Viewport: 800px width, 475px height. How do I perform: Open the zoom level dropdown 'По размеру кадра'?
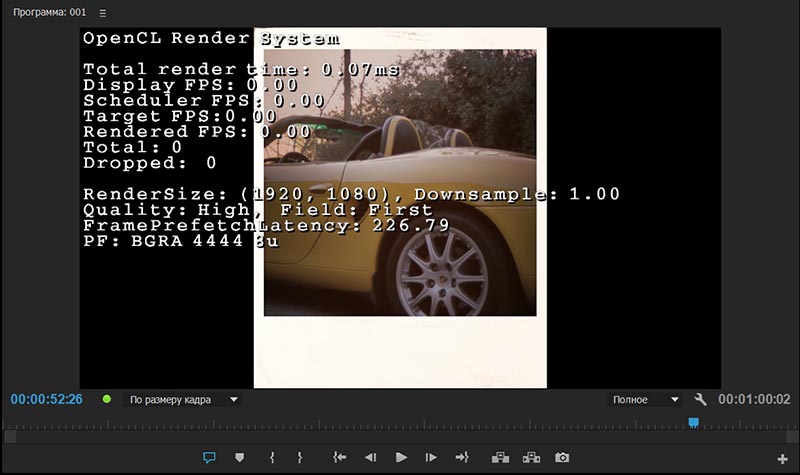pyautogui.click(x=183, y=399)
